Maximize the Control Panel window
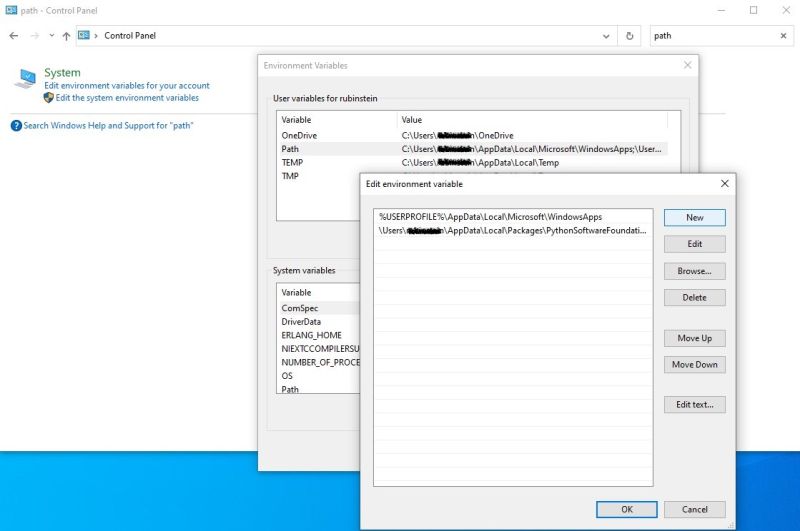The image size is (800, 531). [754, 10]
